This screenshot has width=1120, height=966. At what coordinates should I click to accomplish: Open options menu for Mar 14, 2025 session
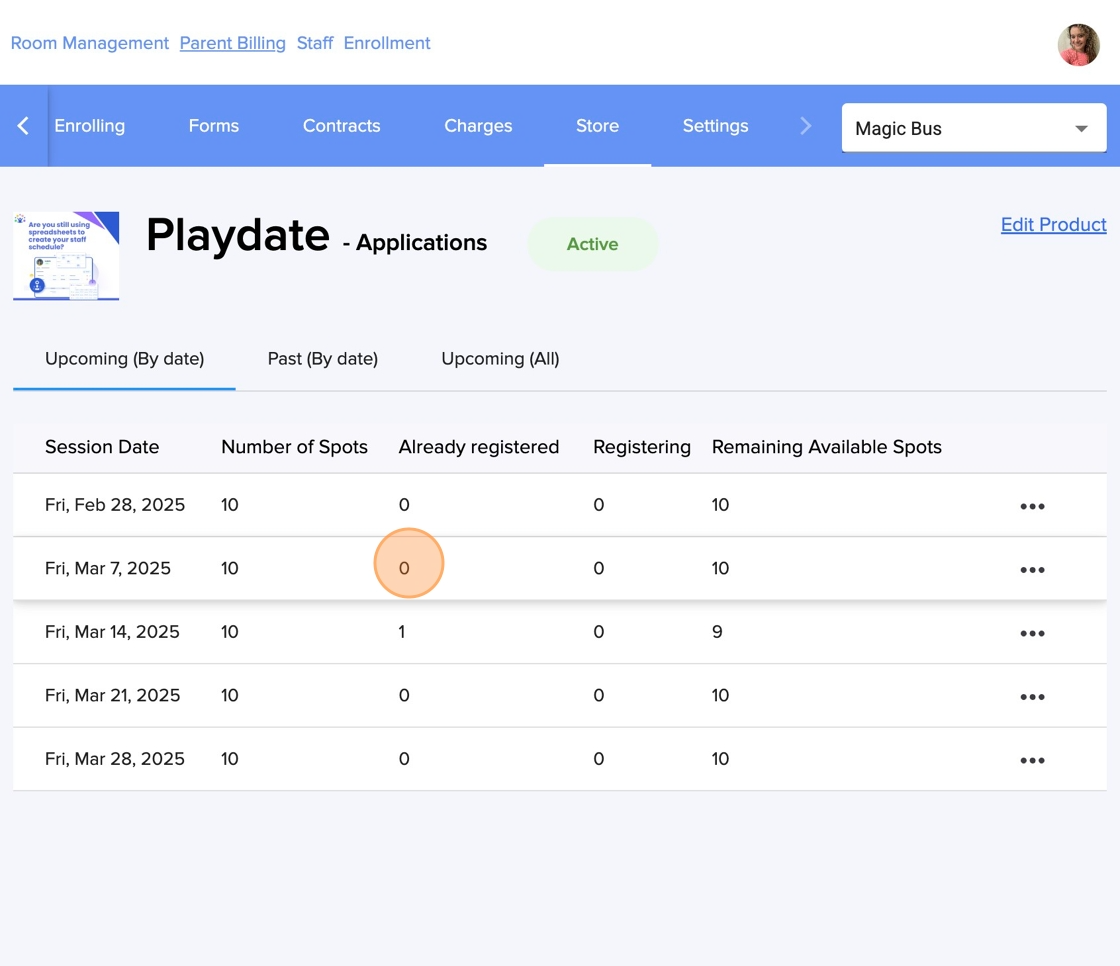pos(1032,633)
